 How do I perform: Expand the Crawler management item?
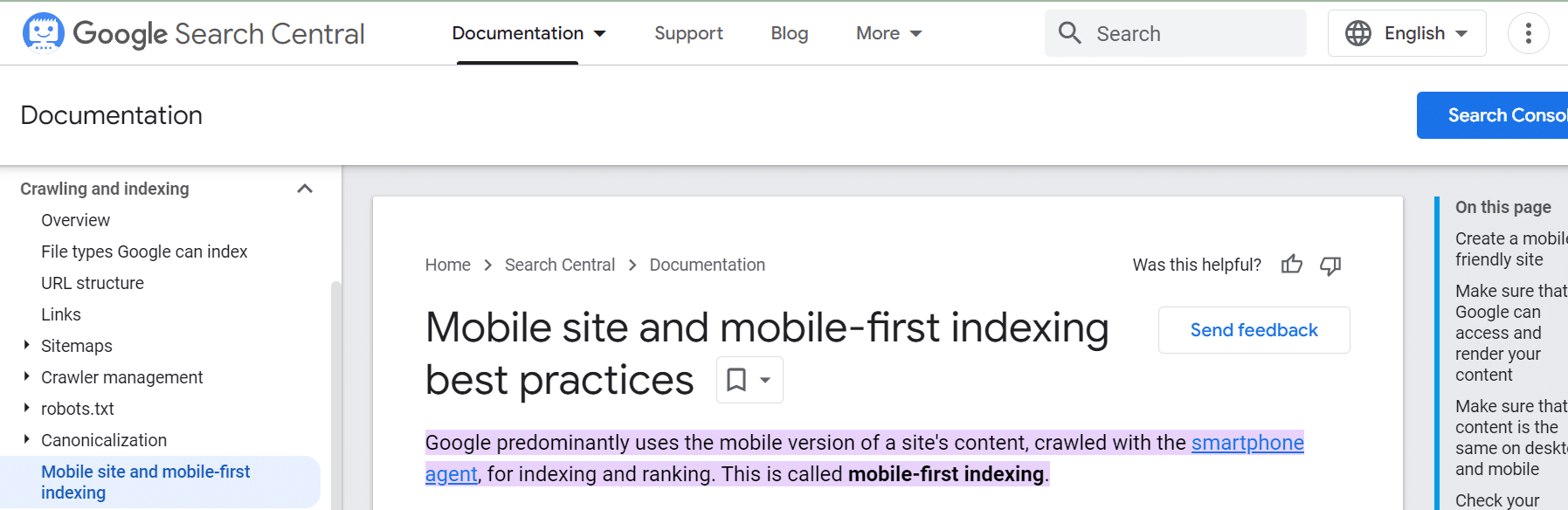pyautogui.click(x=27, y=376)
